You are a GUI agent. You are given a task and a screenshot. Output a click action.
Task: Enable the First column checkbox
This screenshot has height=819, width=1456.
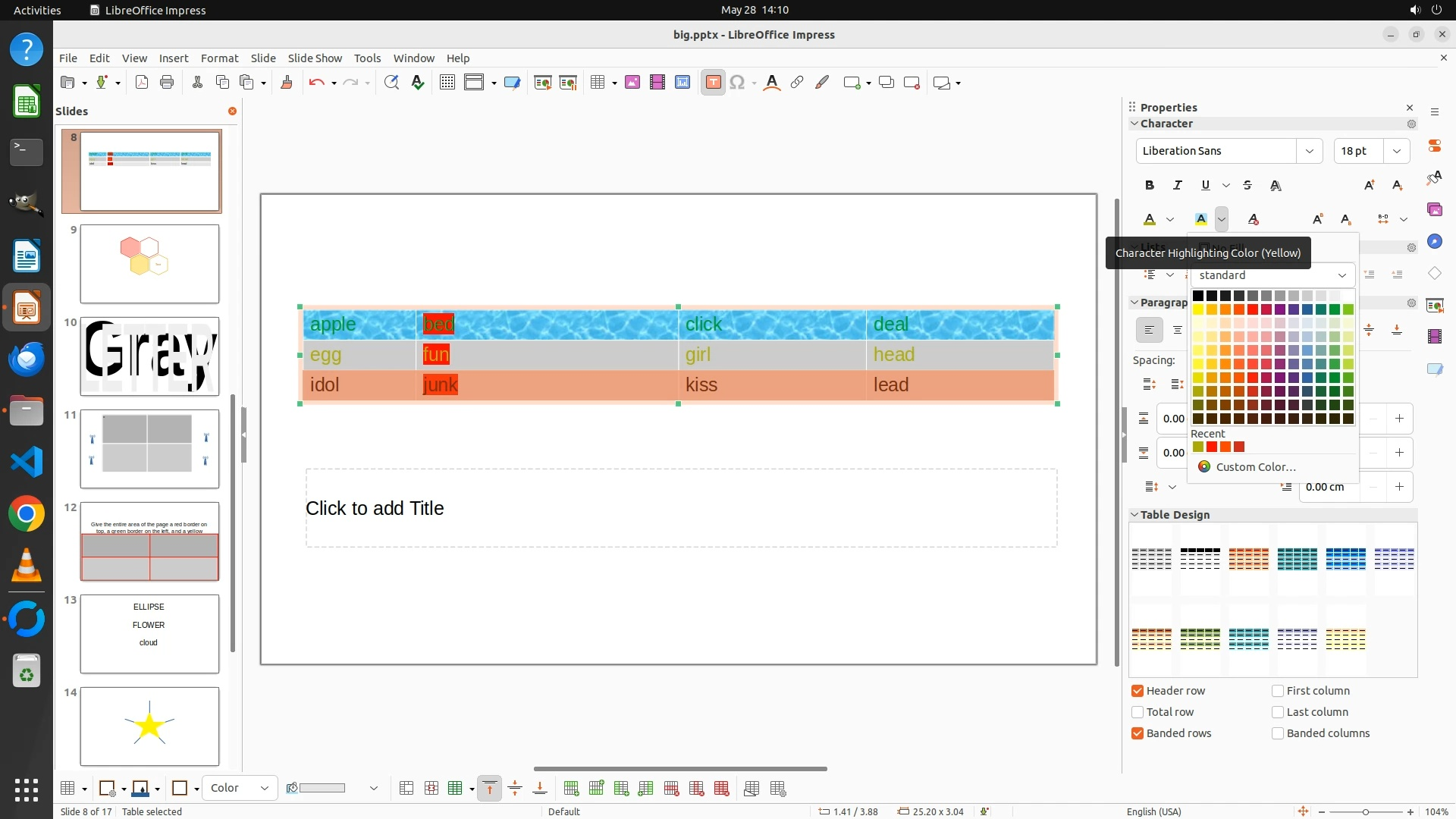[x=1278, y=691]
